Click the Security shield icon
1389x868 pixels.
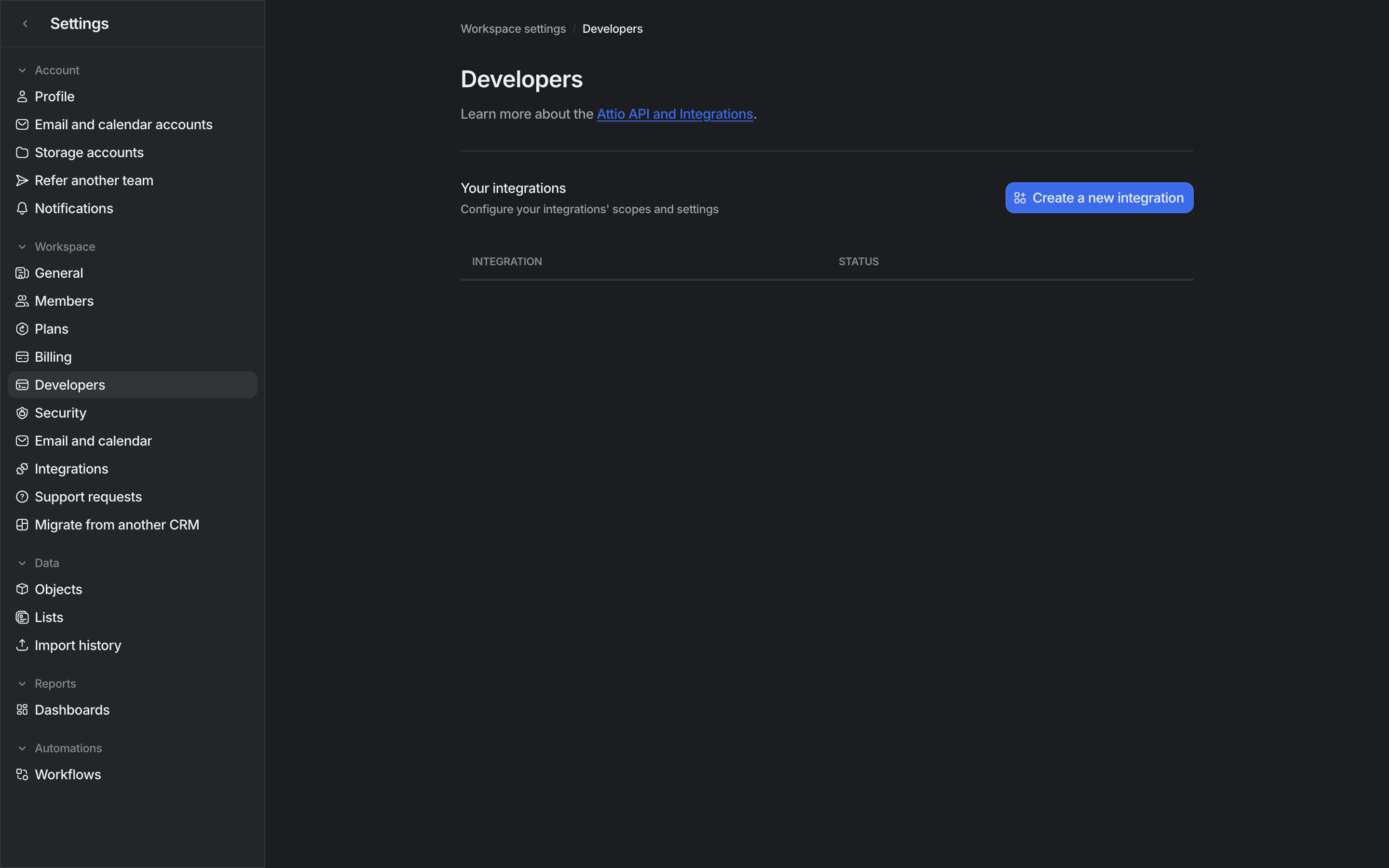22,413
